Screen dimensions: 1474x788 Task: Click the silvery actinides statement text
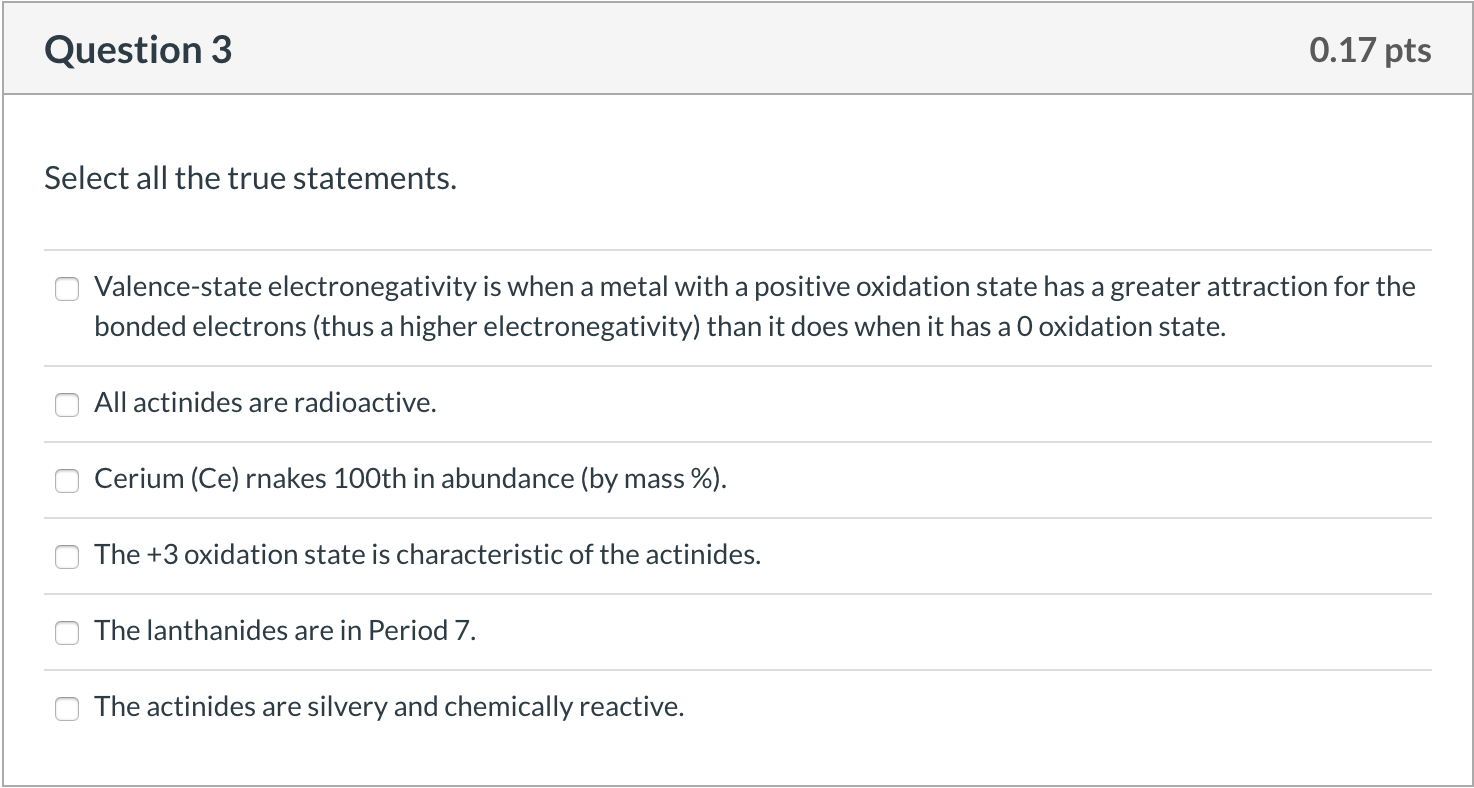[x=388, y=706]
